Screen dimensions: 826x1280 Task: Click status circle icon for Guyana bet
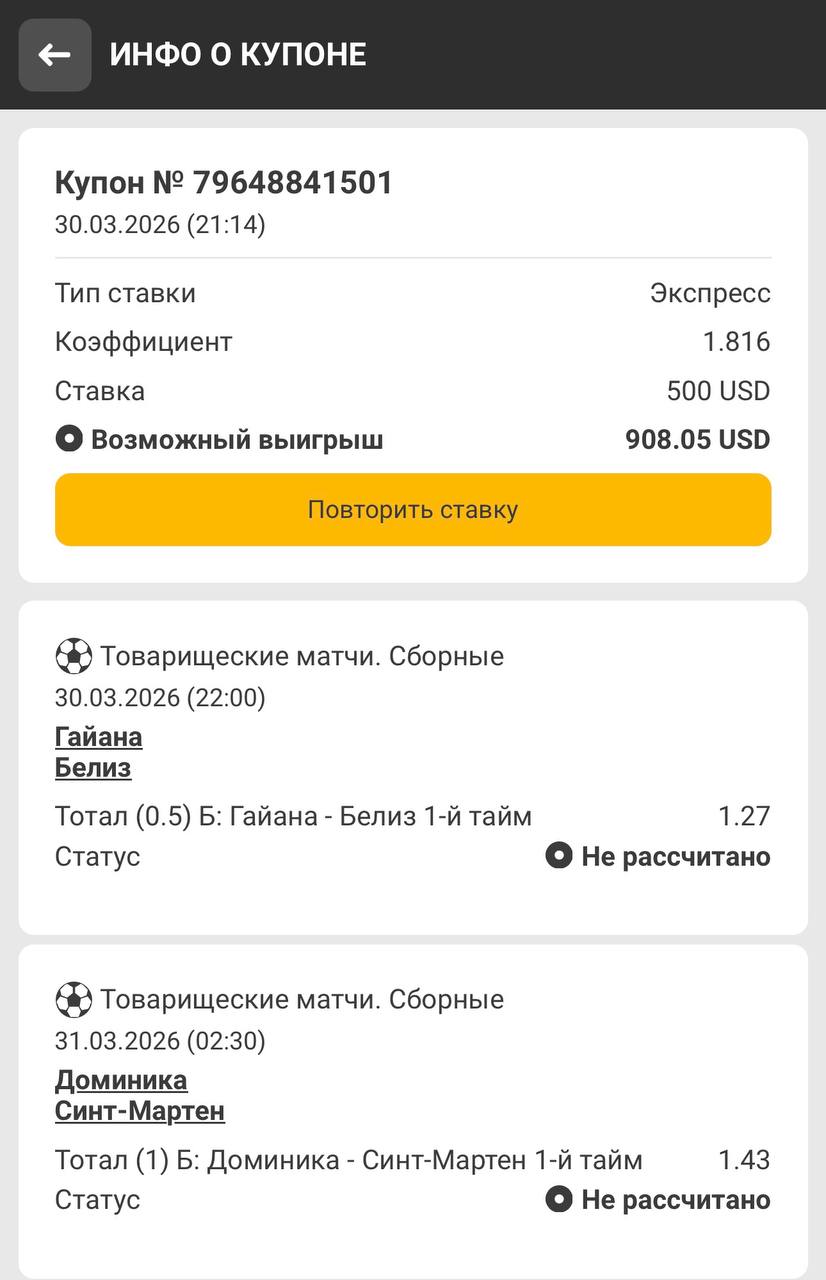(558, 856)
